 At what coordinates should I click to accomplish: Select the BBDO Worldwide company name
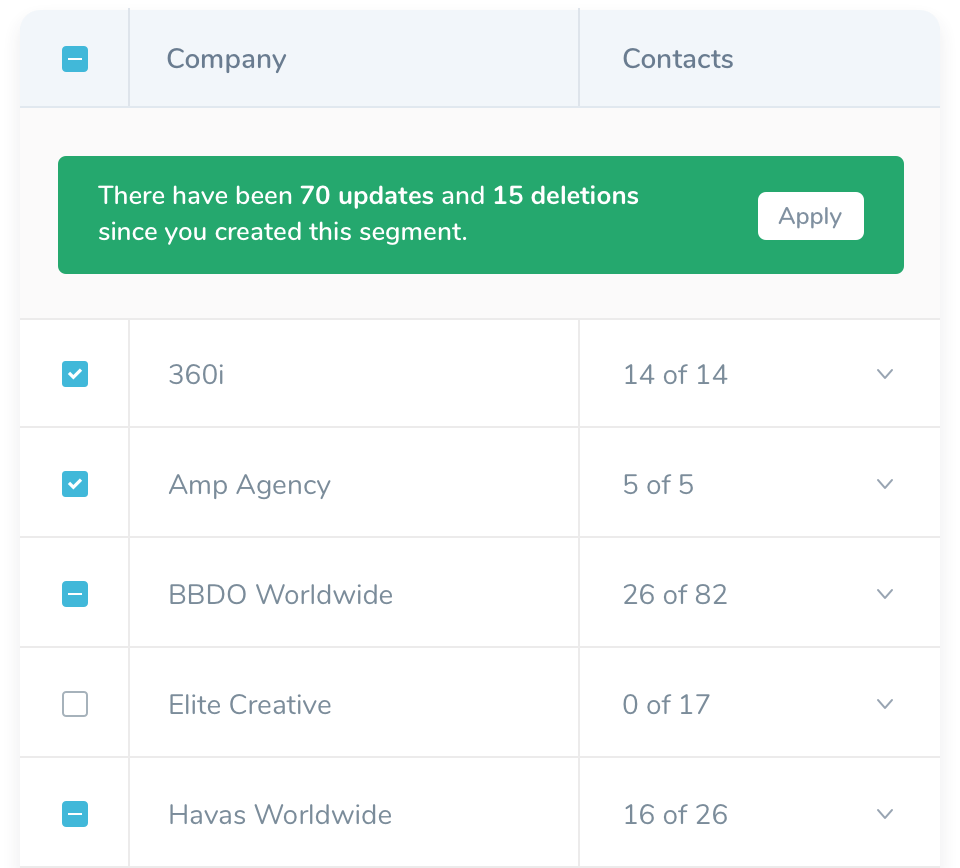tap(280, 595)
